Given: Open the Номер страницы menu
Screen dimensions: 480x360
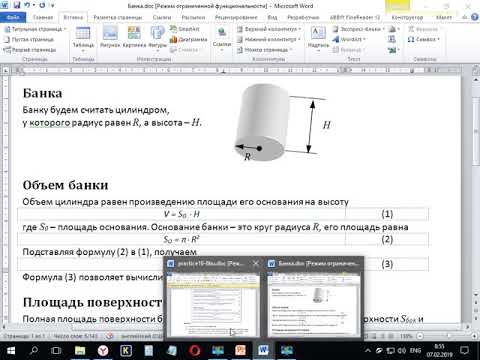Looking at the screenshot, I should pyautogui.click(x=265, y=50).
